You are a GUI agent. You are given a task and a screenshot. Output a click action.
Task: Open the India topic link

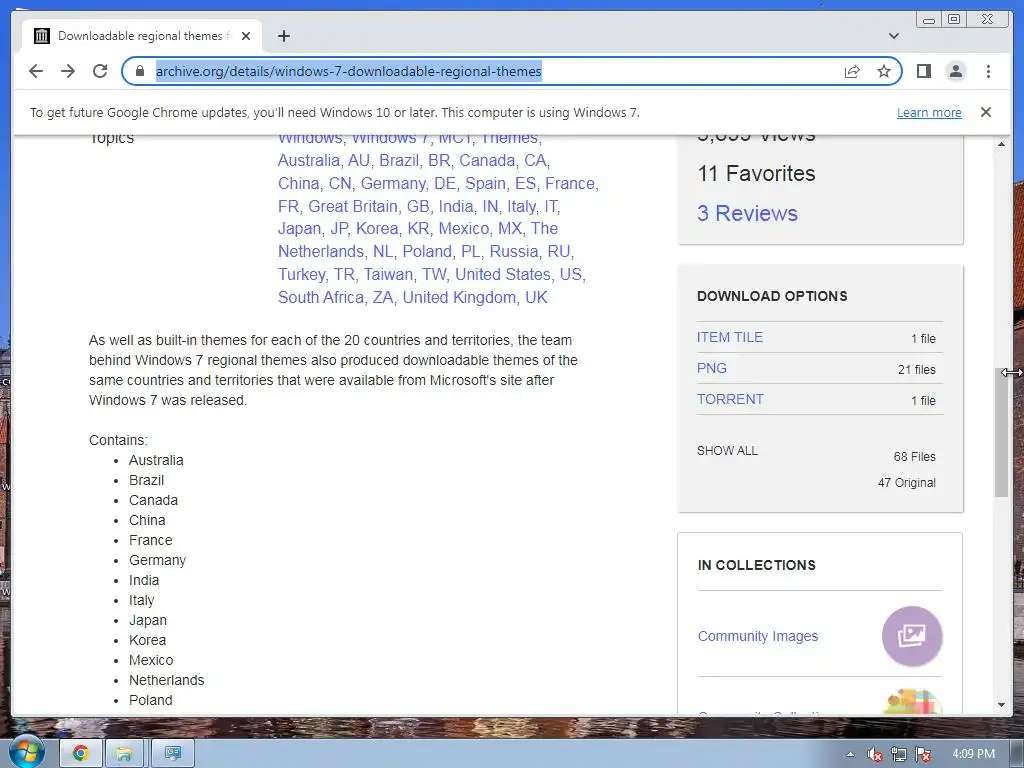coord(456,206)
